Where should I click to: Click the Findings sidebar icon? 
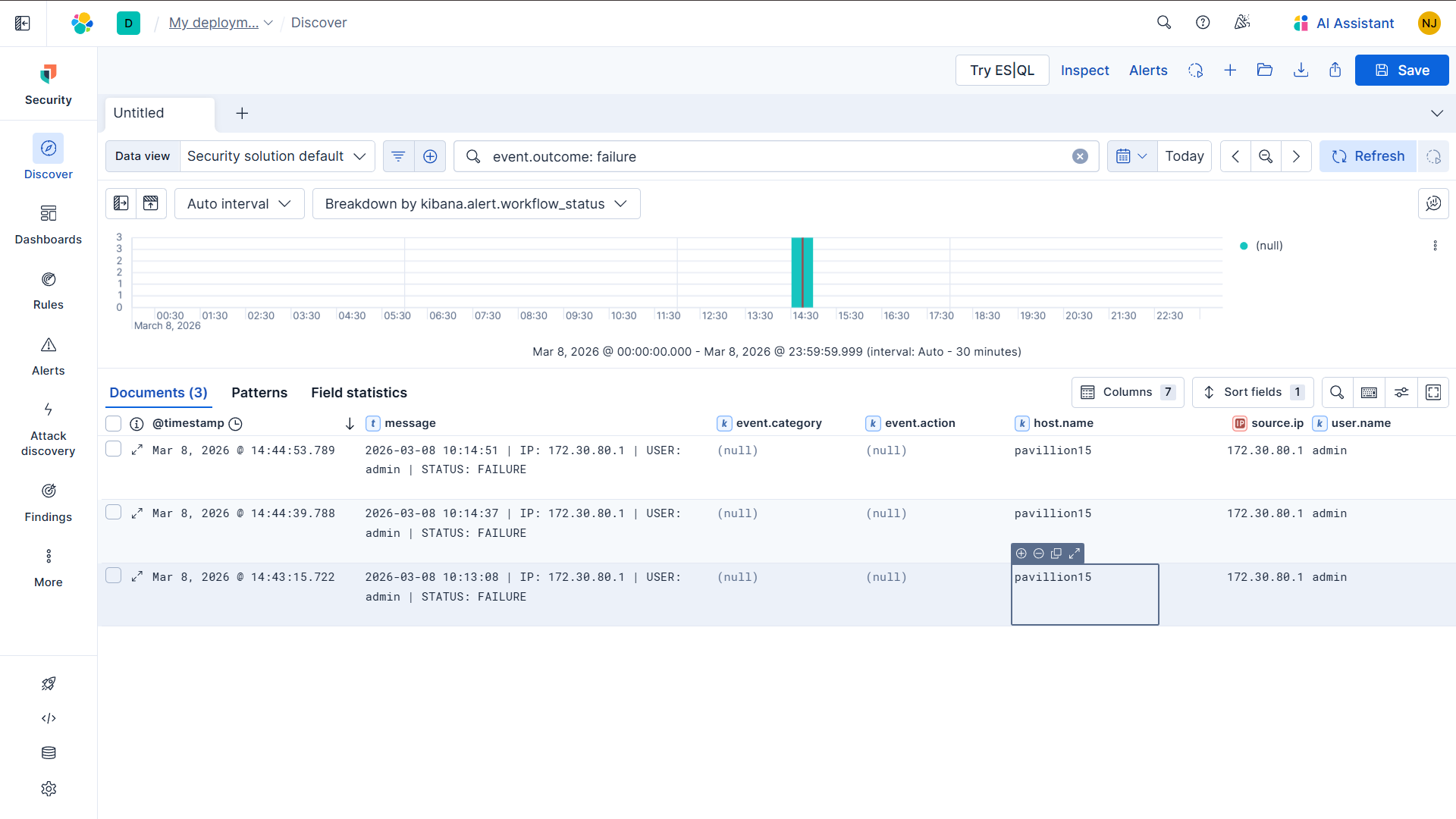coord(48,491)
